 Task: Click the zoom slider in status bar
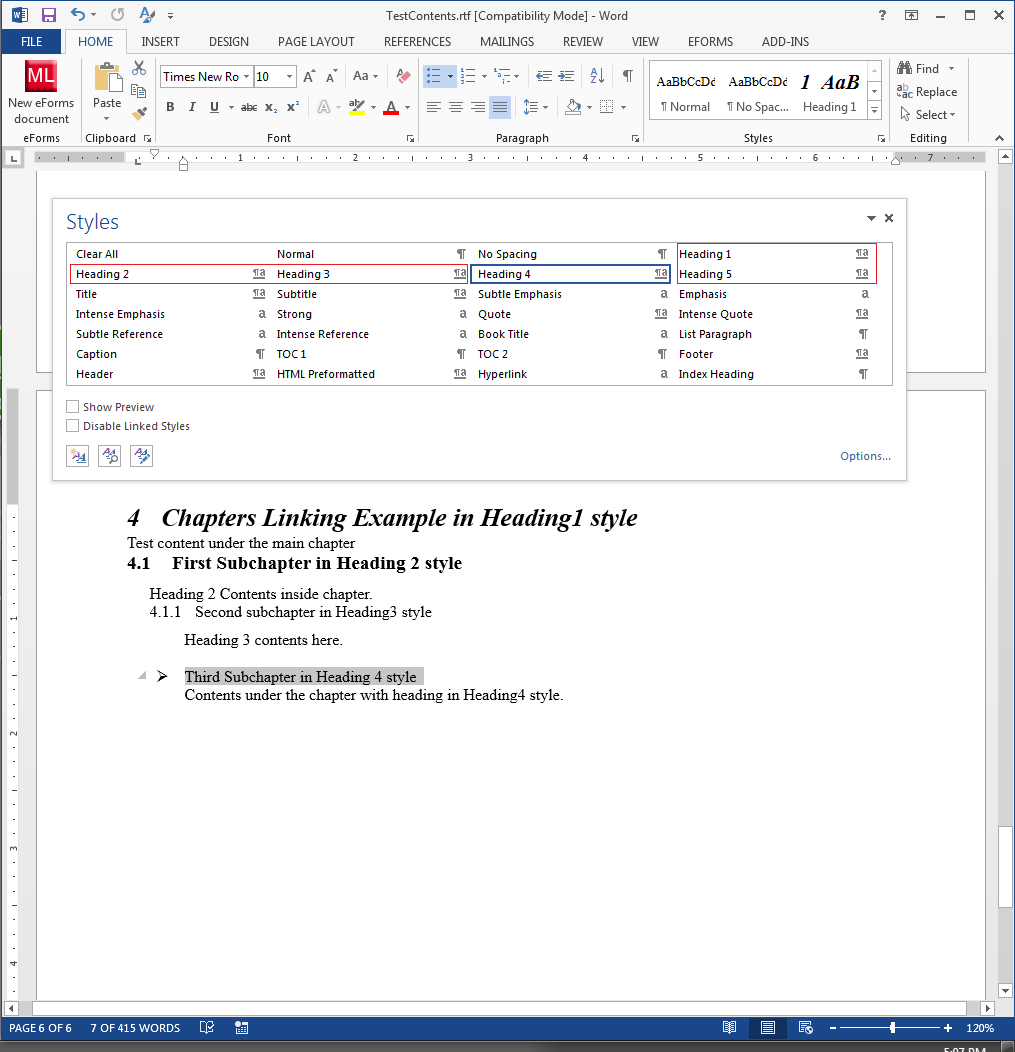(x=892, y=1028)
